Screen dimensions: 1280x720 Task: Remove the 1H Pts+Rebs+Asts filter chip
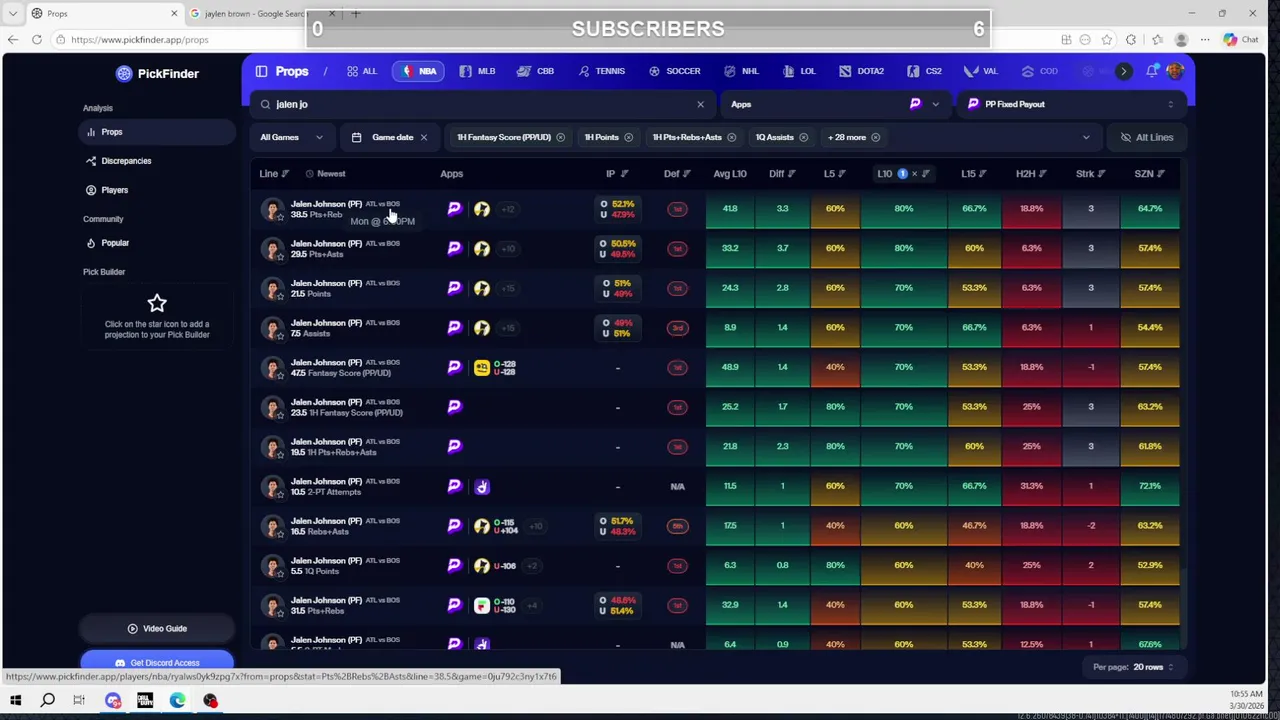click(731, 137)
